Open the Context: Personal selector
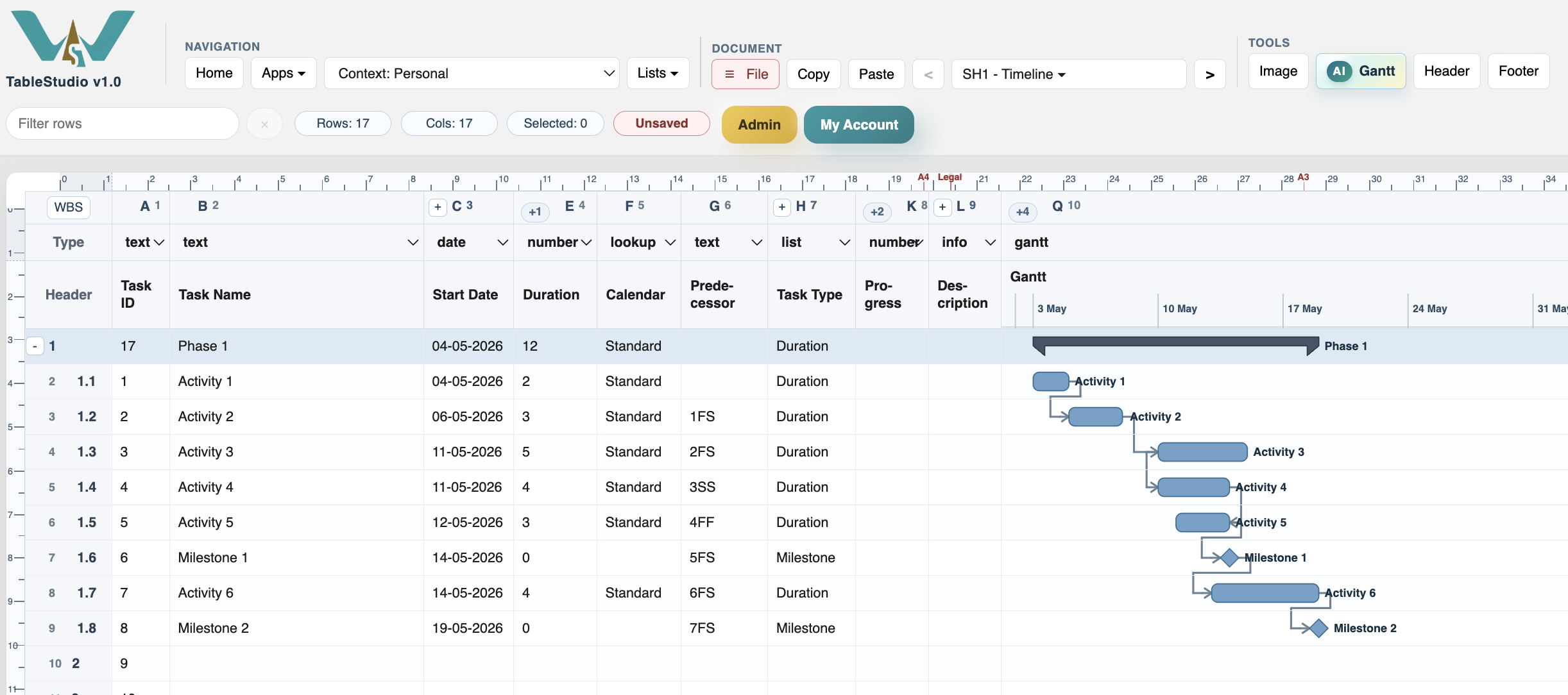The height and width of the screenshot is (695, 1568). click(x=472, y=73)
